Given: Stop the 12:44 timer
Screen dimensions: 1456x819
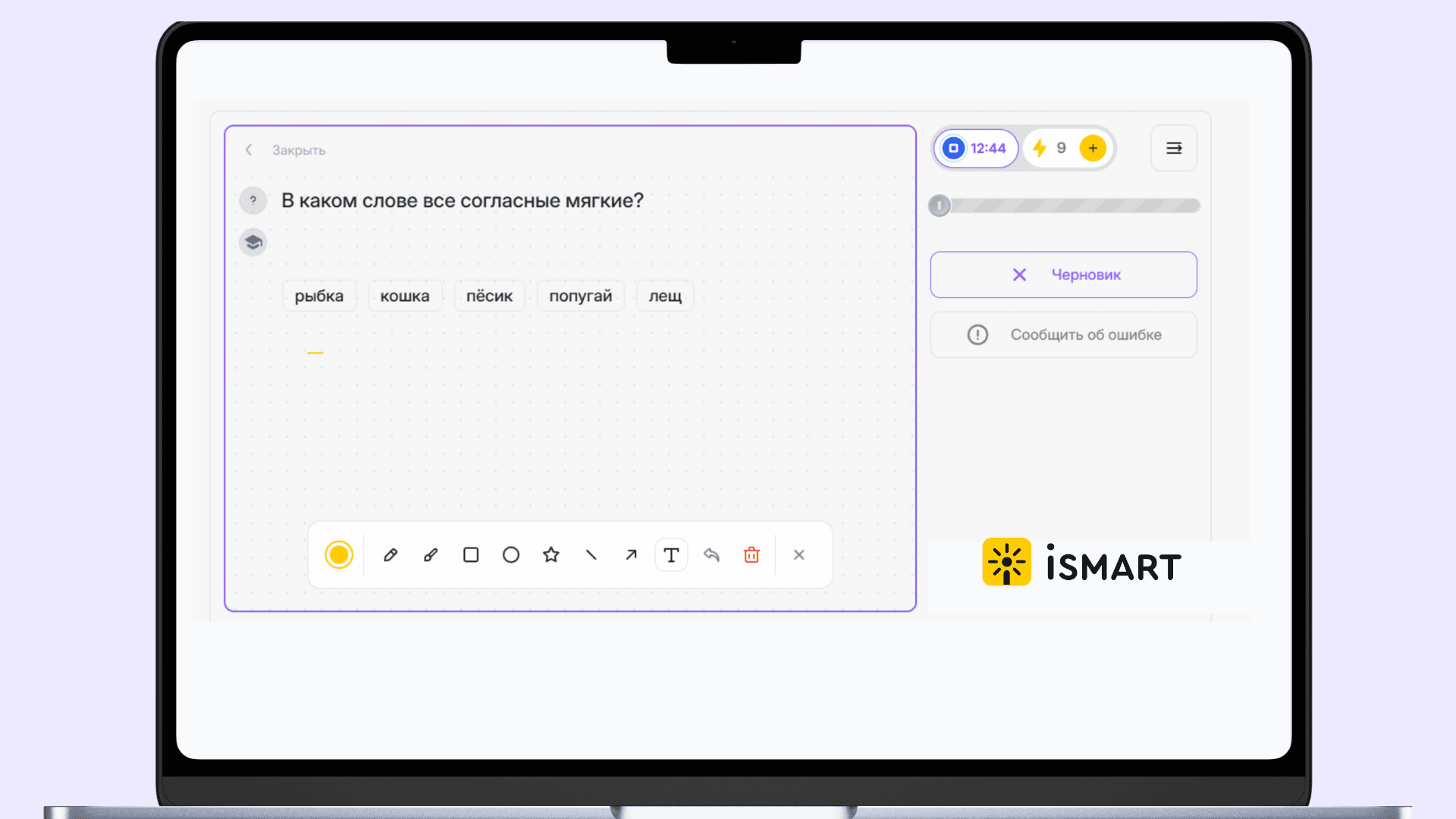Looking at the screenshot, I should pyautogui.click(x=954, y=149).
